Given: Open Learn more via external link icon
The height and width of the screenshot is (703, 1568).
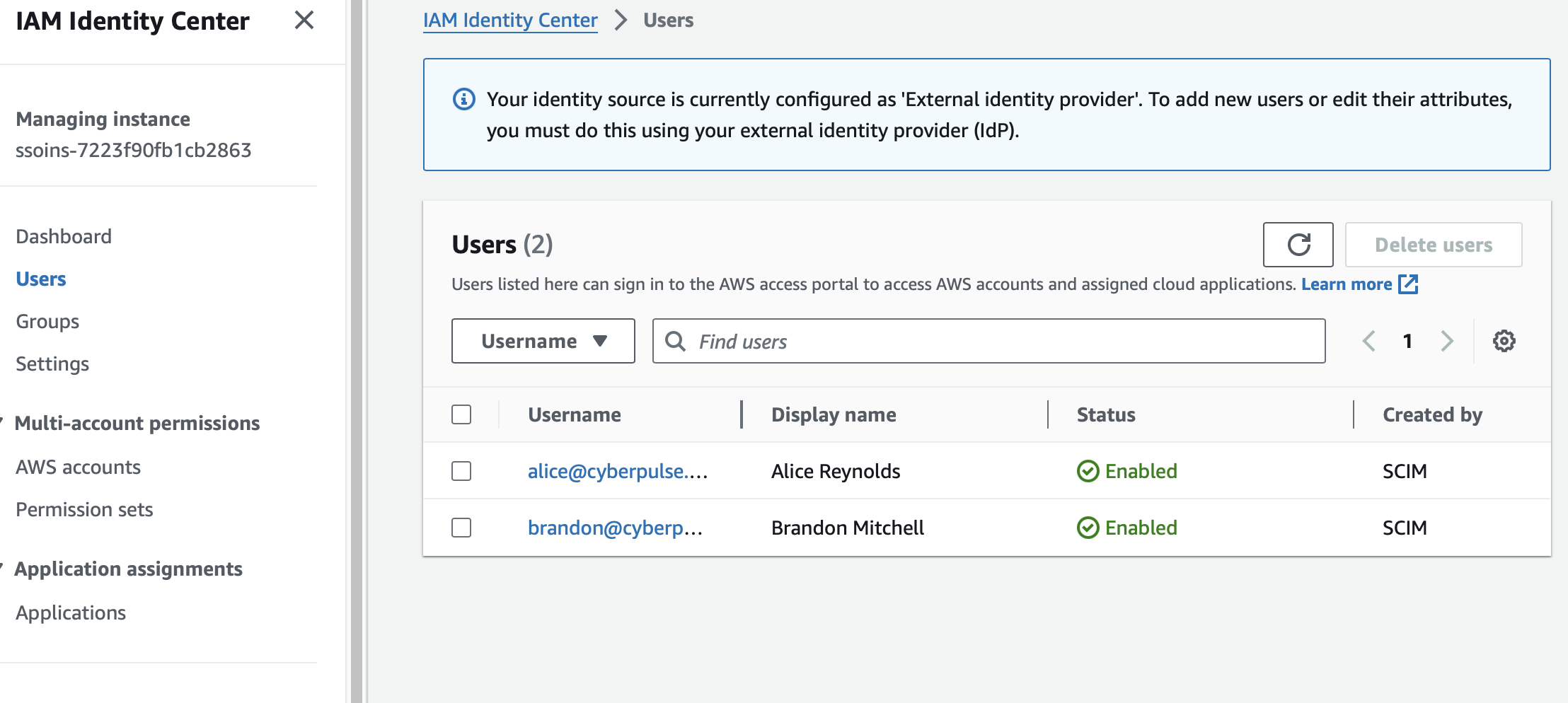Looking at the screenshot, I should pos(1410,284).
